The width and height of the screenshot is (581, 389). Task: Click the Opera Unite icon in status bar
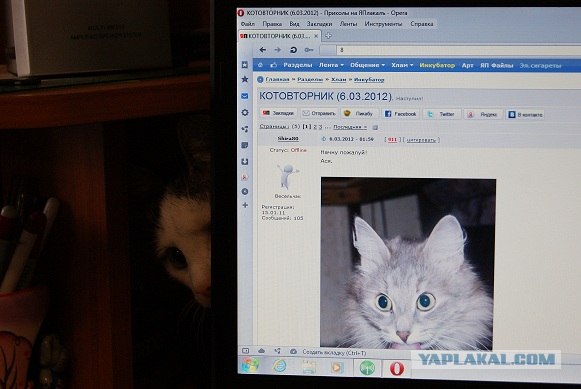coord(278,351)
